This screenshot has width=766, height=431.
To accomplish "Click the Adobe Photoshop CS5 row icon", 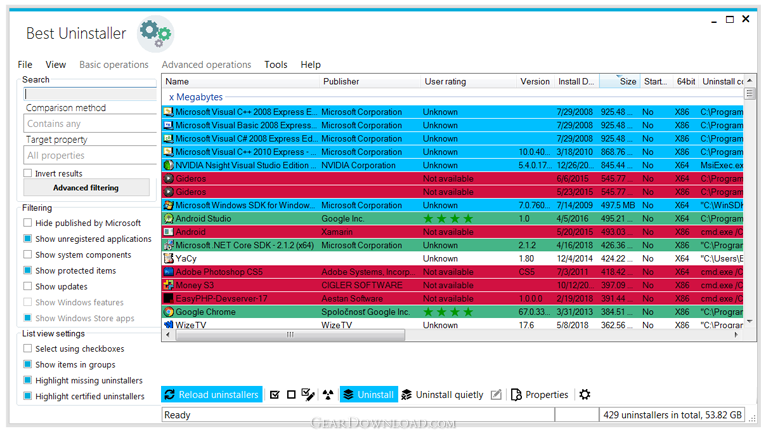I will tap(169, 272).
